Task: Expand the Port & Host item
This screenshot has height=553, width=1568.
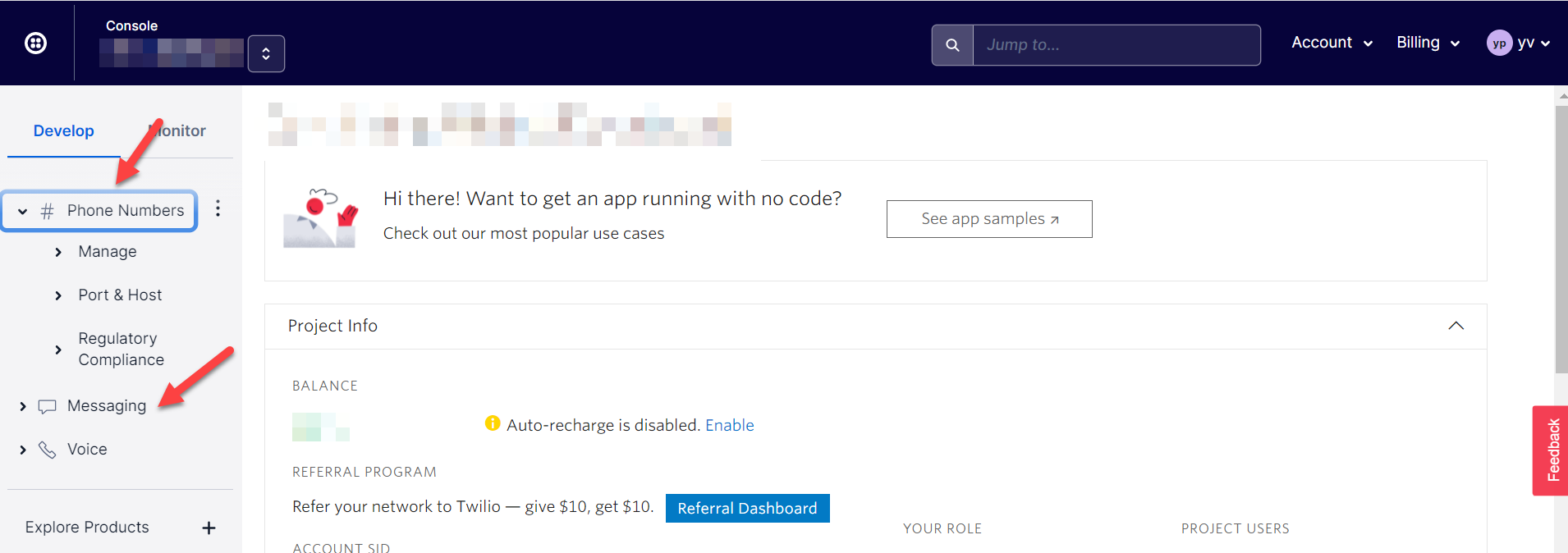Action: pyautogui.click(x=58, y=295)
